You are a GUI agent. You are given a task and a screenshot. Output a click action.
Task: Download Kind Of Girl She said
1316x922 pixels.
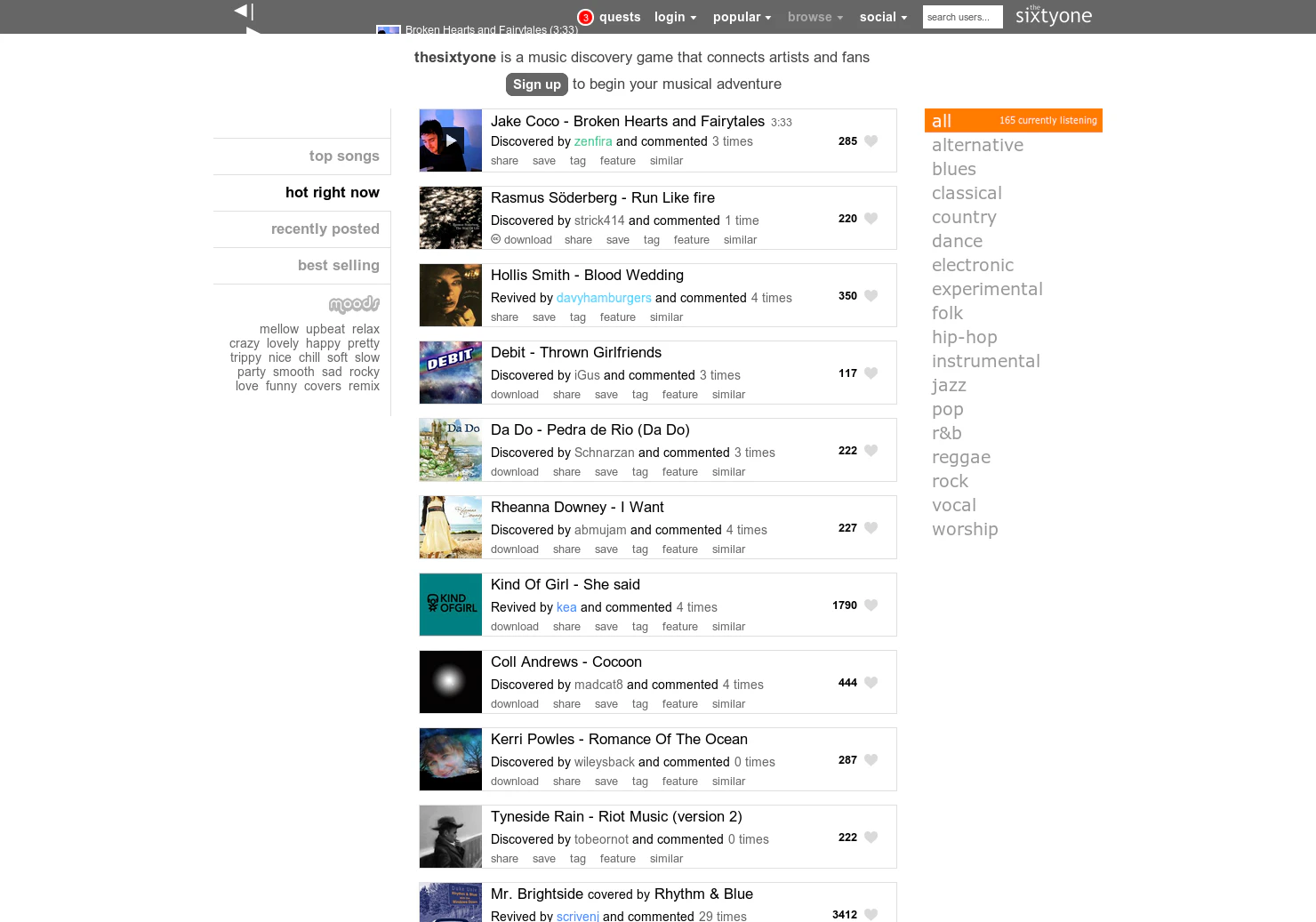pos(515,627)
